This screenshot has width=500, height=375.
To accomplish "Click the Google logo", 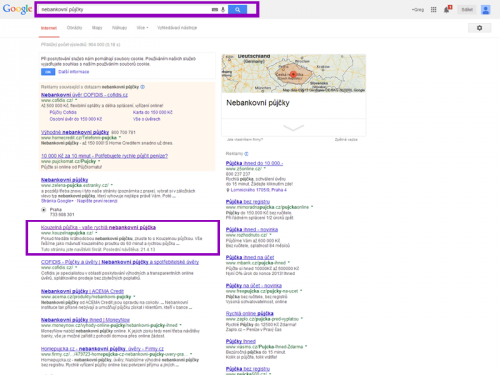I will click(x=17, y=9).
